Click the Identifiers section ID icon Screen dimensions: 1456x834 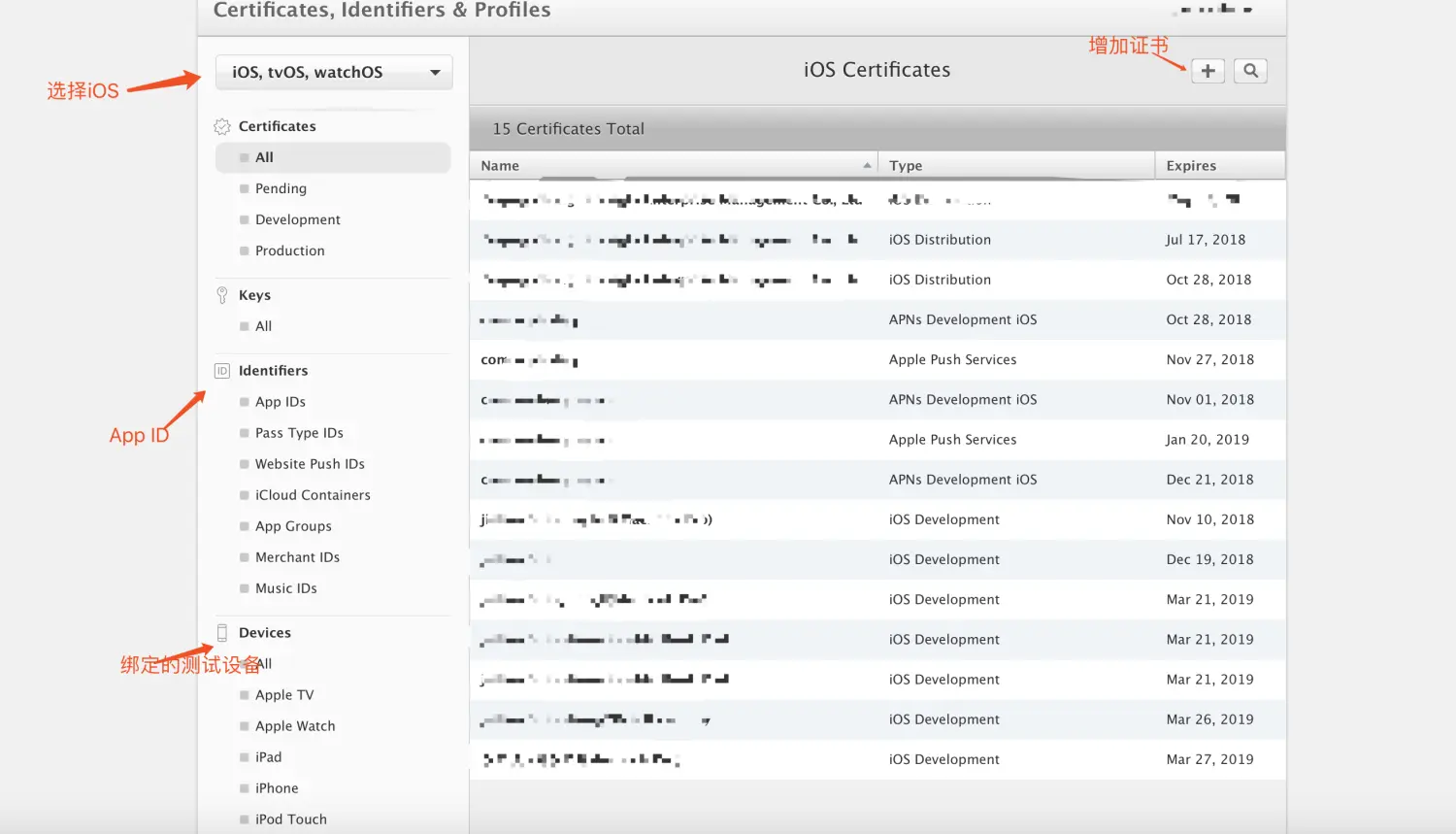coord(222,371)
